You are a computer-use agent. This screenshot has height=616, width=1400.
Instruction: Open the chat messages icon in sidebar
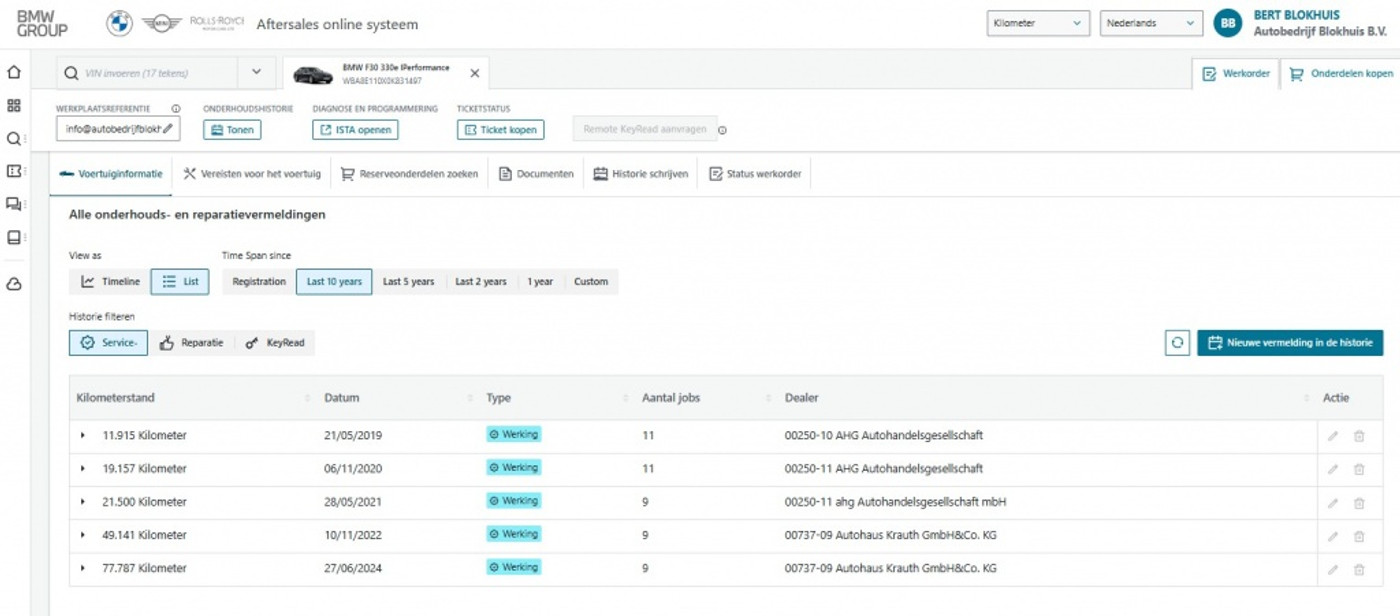point(14,204)
